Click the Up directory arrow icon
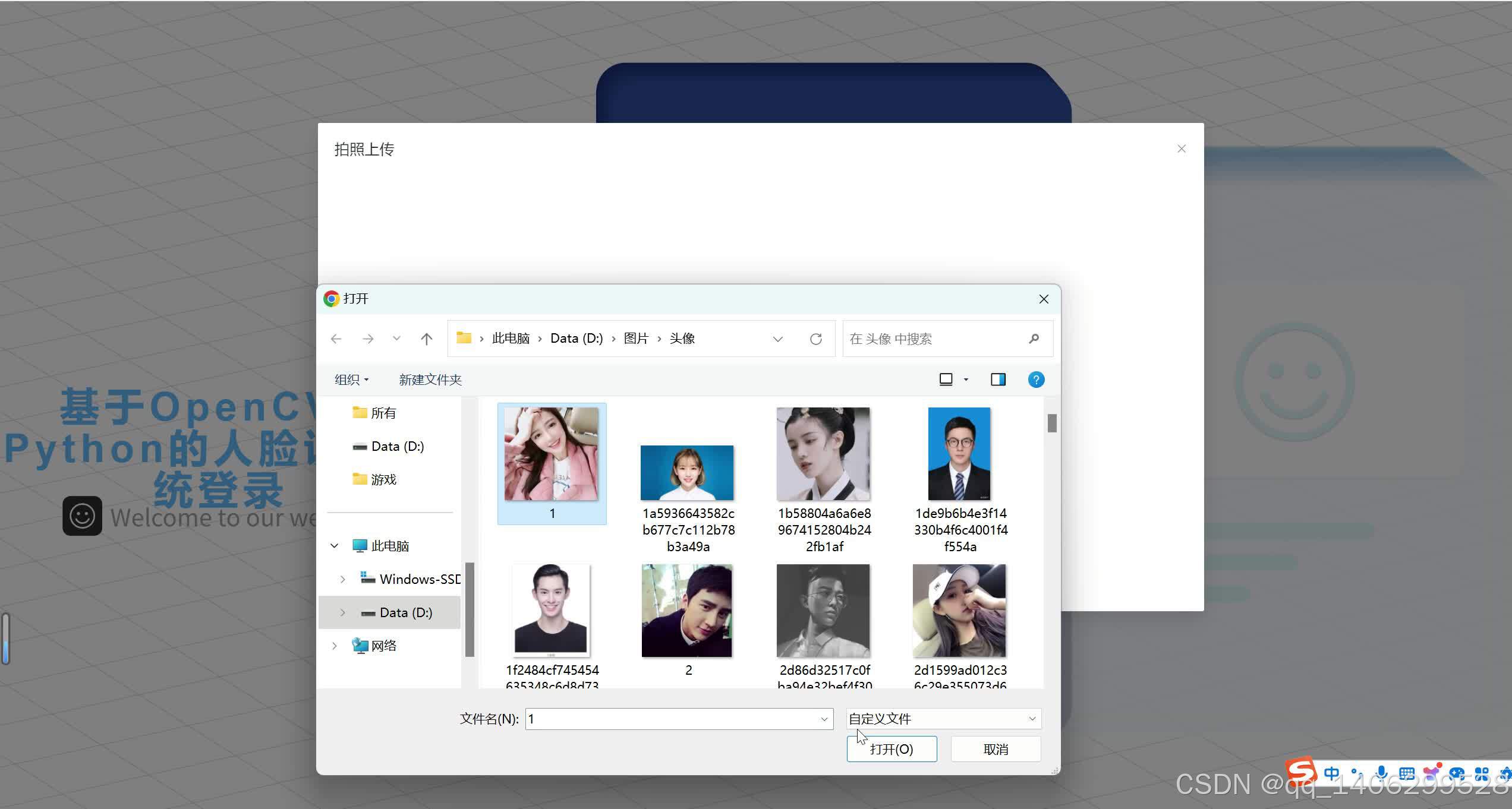 426,339
